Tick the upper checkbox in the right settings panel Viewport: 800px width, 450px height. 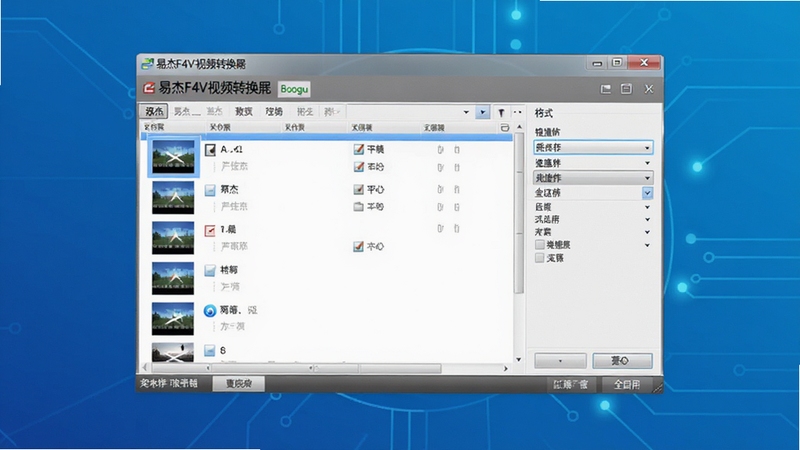[539, 245]
